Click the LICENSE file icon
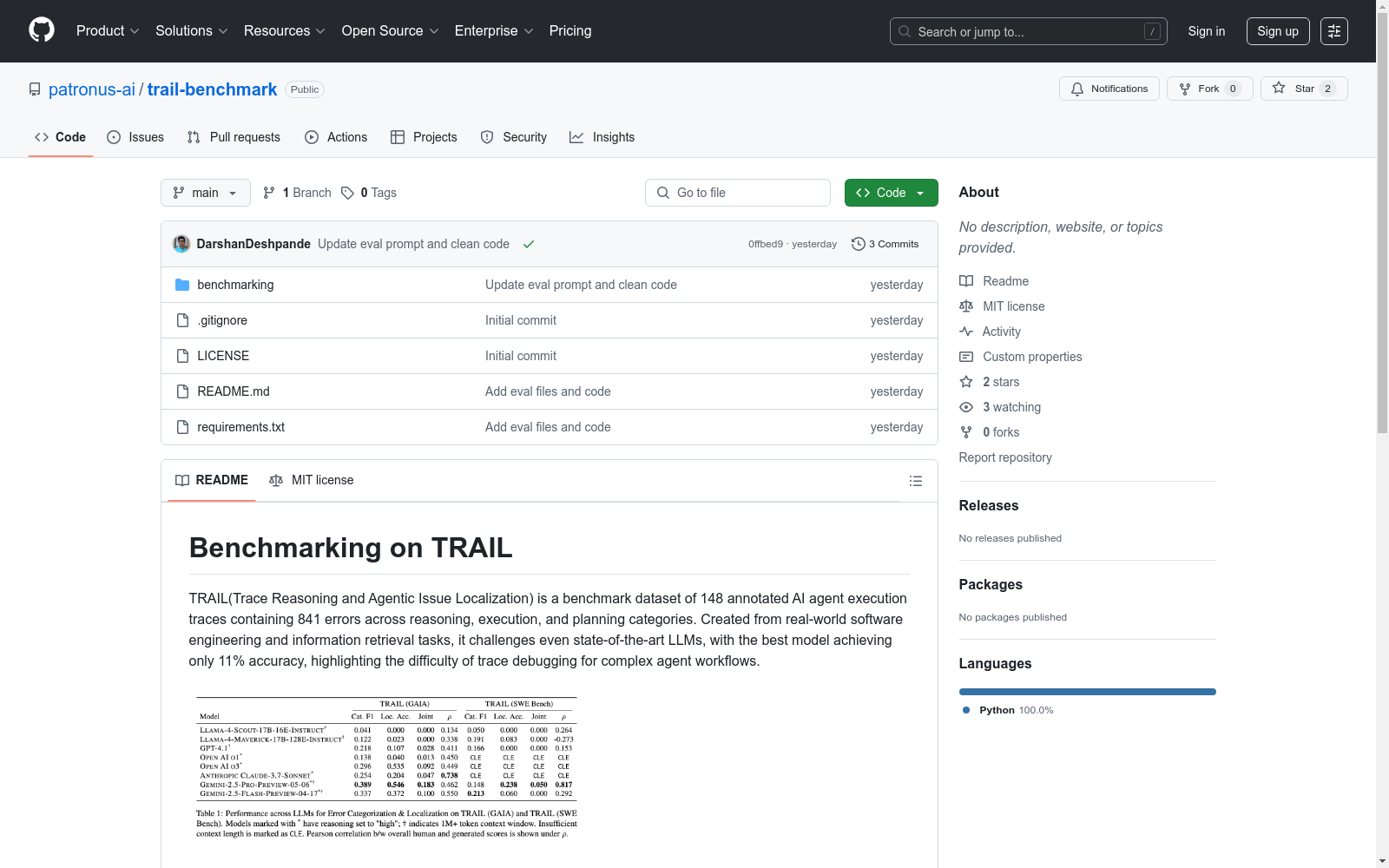Screen dimensions: 1389x868 click(x=182, y=356)
